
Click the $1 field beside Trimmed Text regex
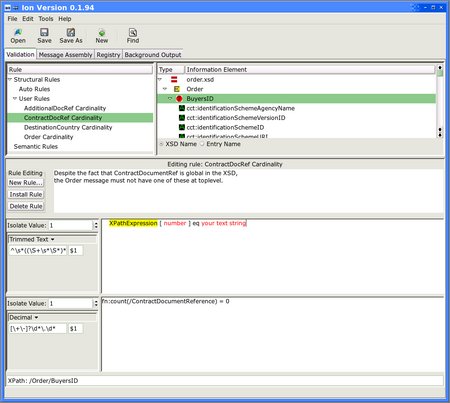click(76, 250)
